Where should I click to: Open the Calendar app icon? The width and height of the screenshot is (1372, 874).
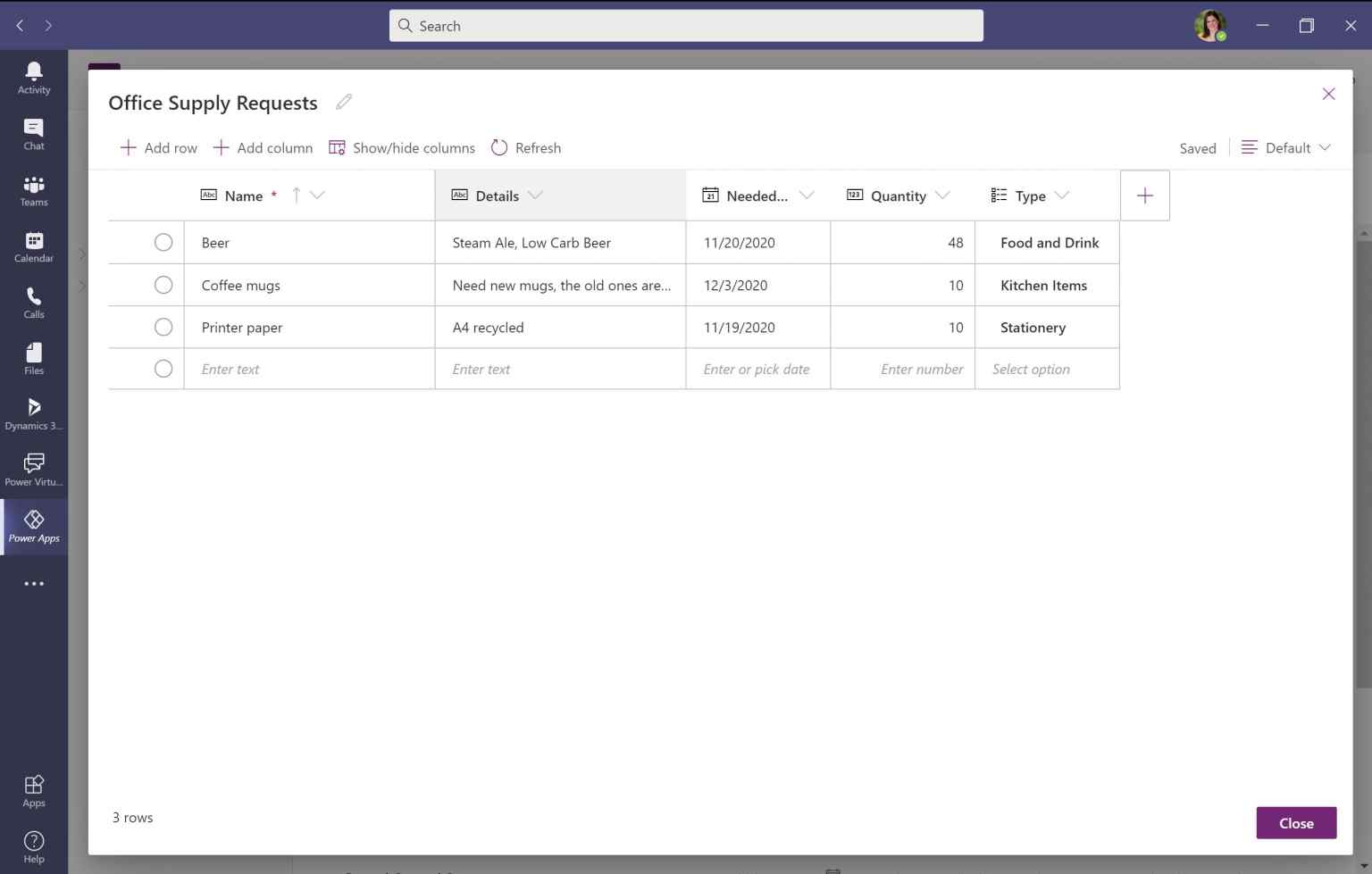click(x=33, y=245)
